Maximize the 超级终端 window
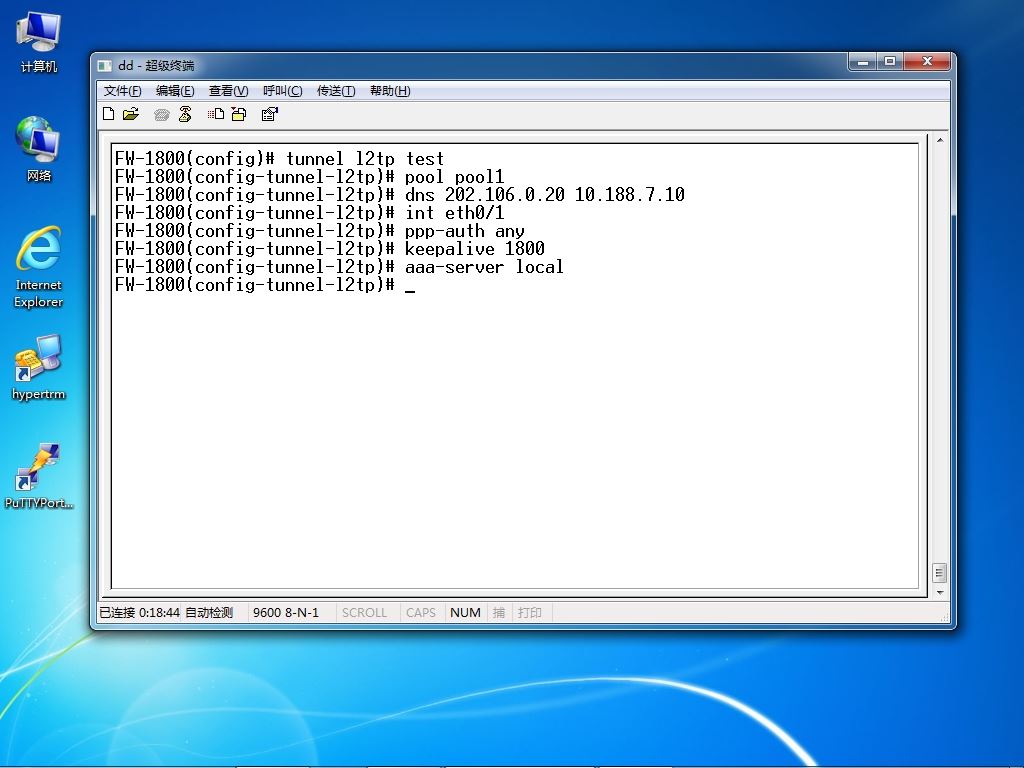1024x768 pixels. [889, 61]
